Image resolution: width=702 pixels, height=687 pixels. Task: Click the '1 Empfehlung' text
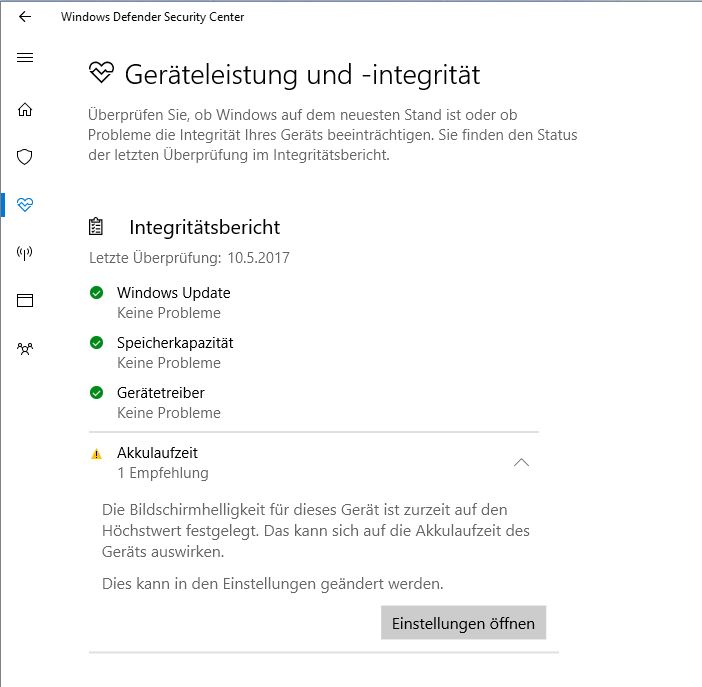[163, 473]
